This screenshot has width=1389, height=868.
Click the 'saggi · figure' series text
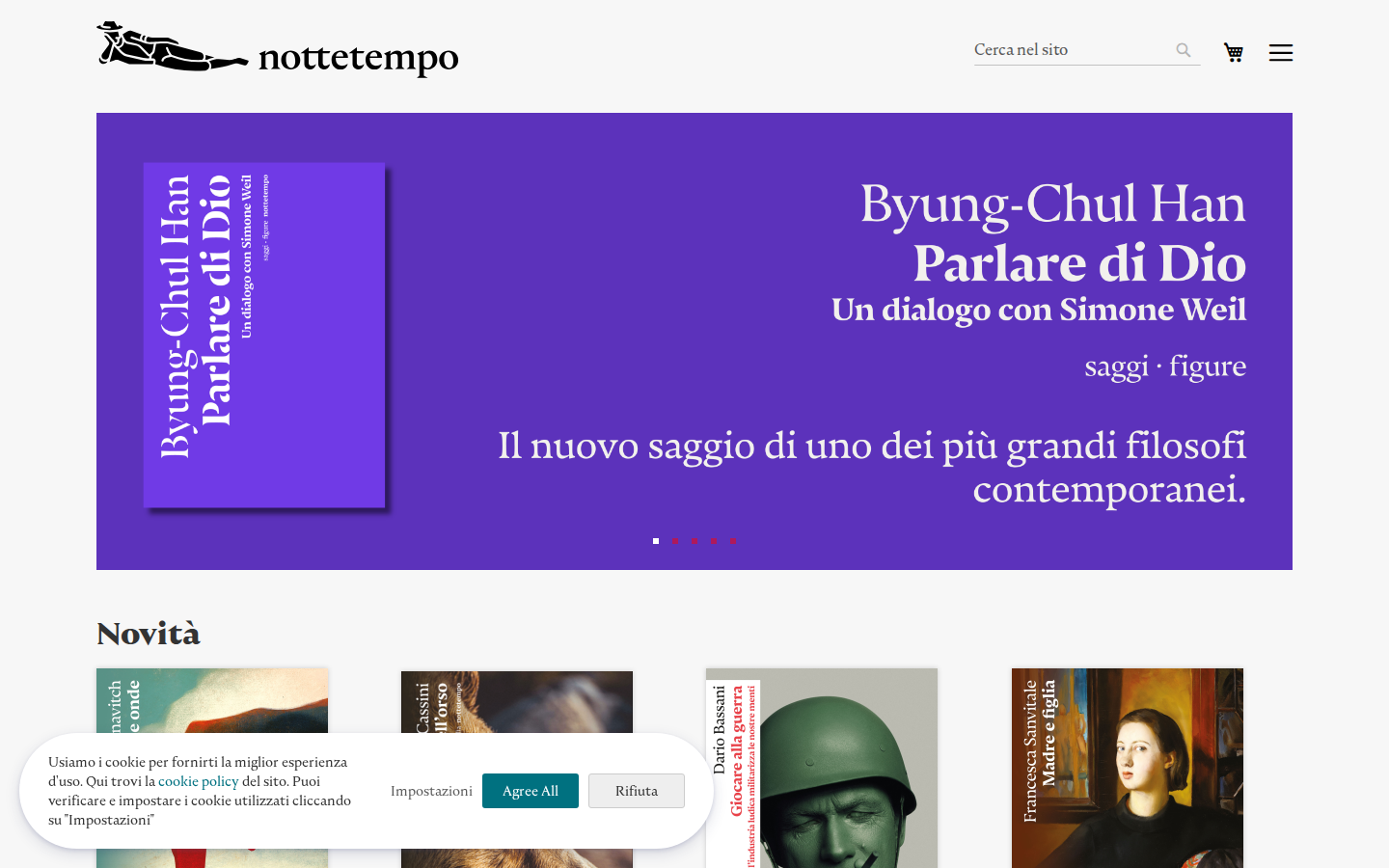pyautogui.click(x=1165, y=366)
